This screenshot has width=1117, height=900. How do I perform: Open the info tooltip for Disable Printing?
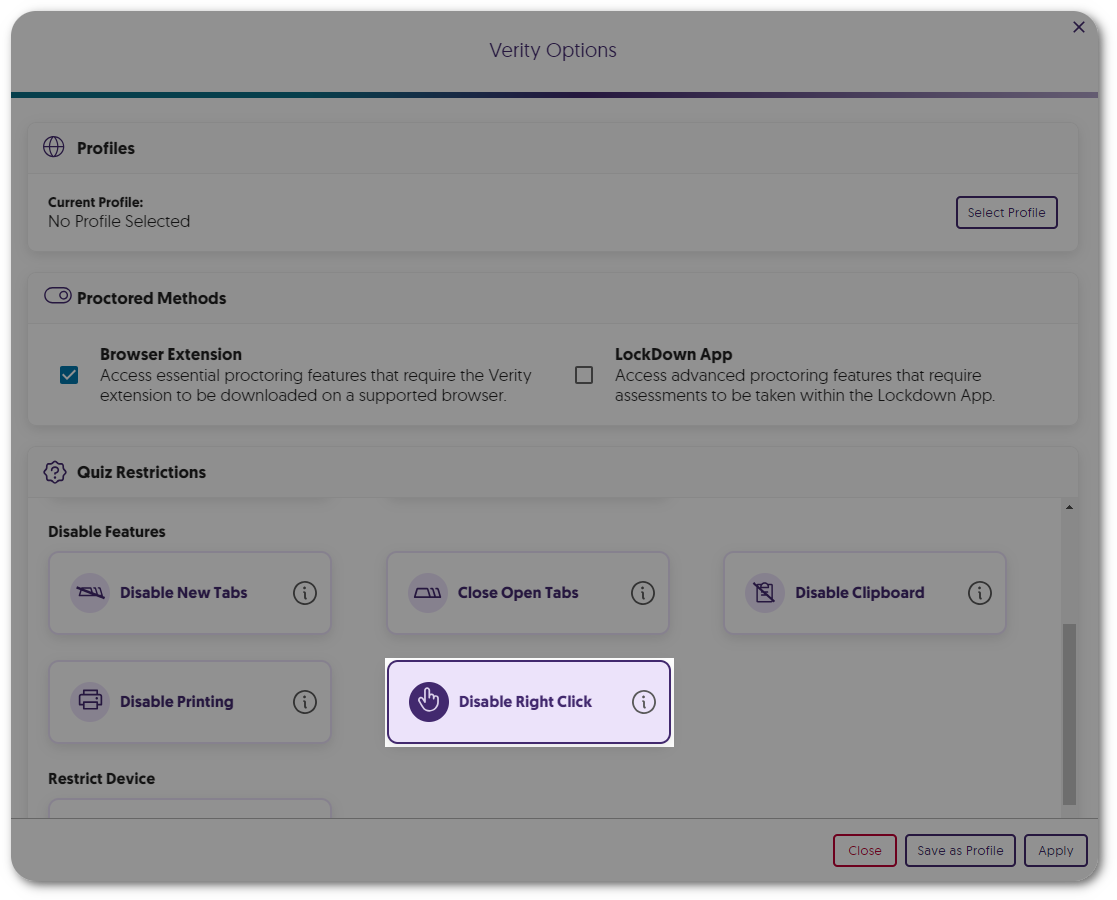pos(305,701)
